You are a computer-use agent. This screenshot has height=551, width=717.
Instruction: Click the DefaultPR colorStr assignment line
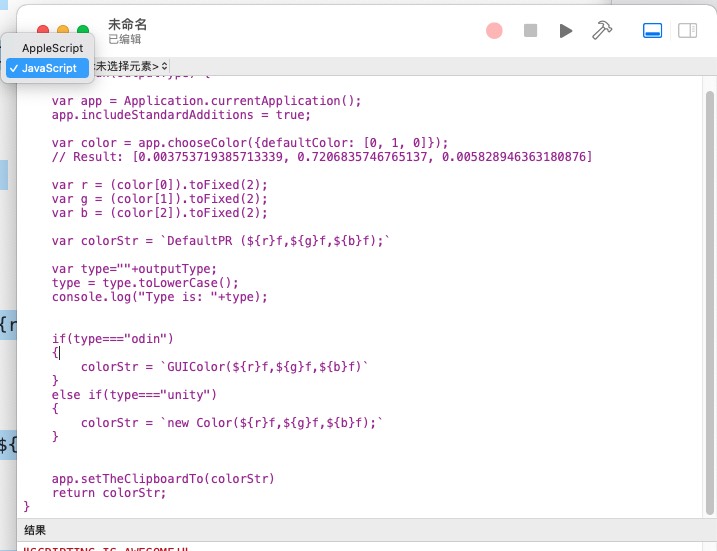[x=220, y=241]
